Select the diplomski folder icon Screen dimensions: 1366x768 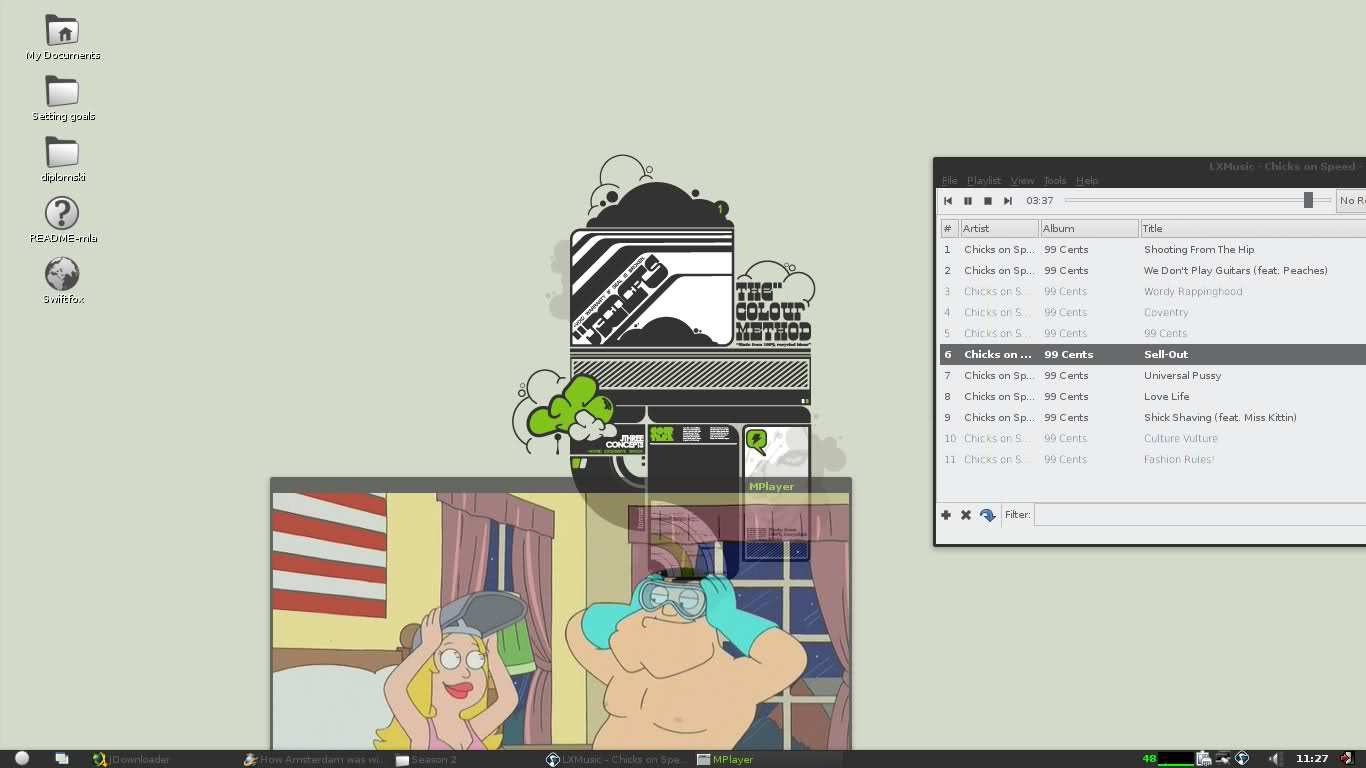[x=62, y=160]
